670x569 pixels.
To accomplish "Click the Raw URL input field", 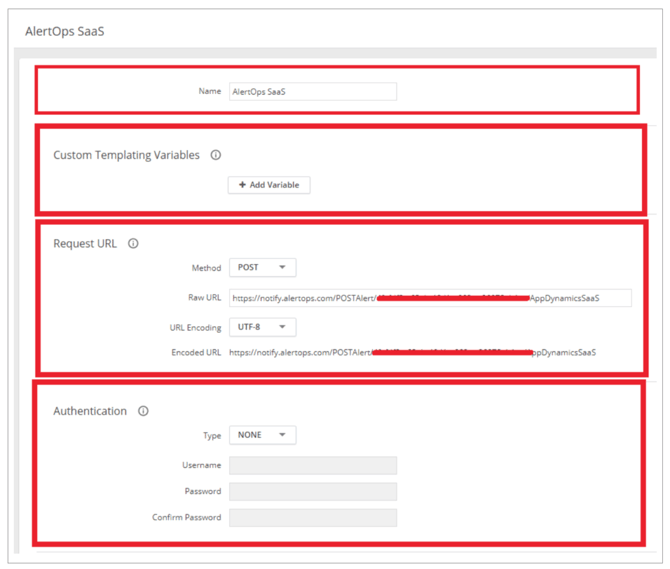I will click(430, 298).
